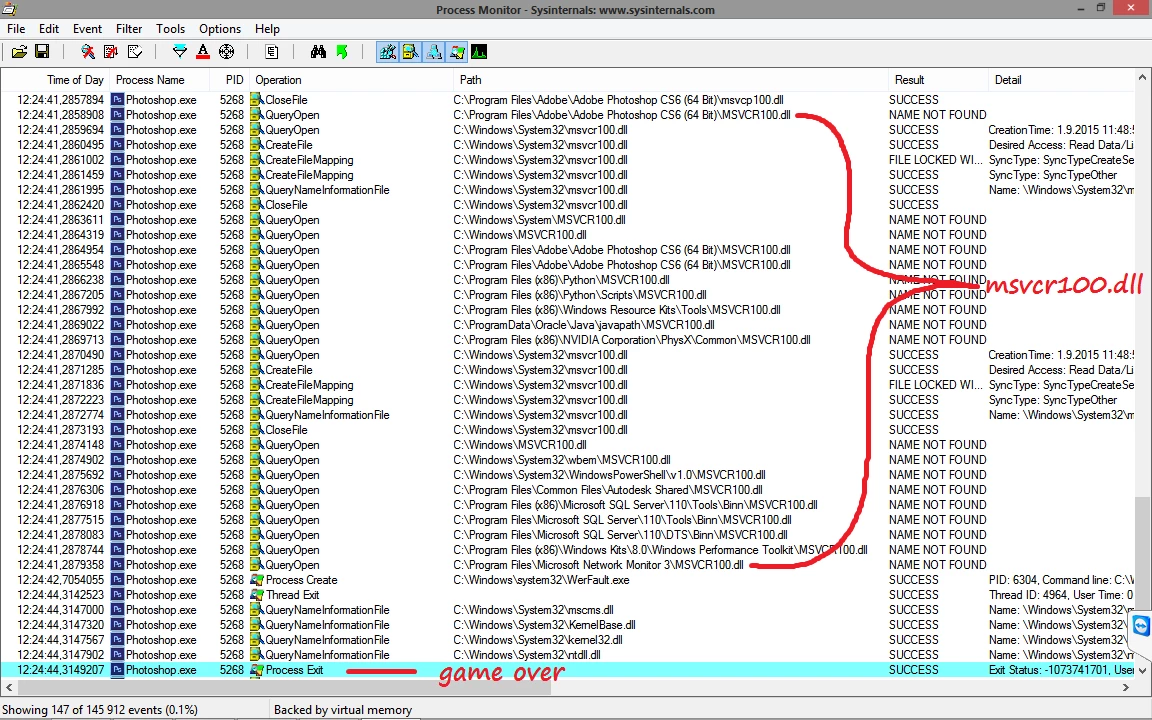Click the Clear display icon

134,51
